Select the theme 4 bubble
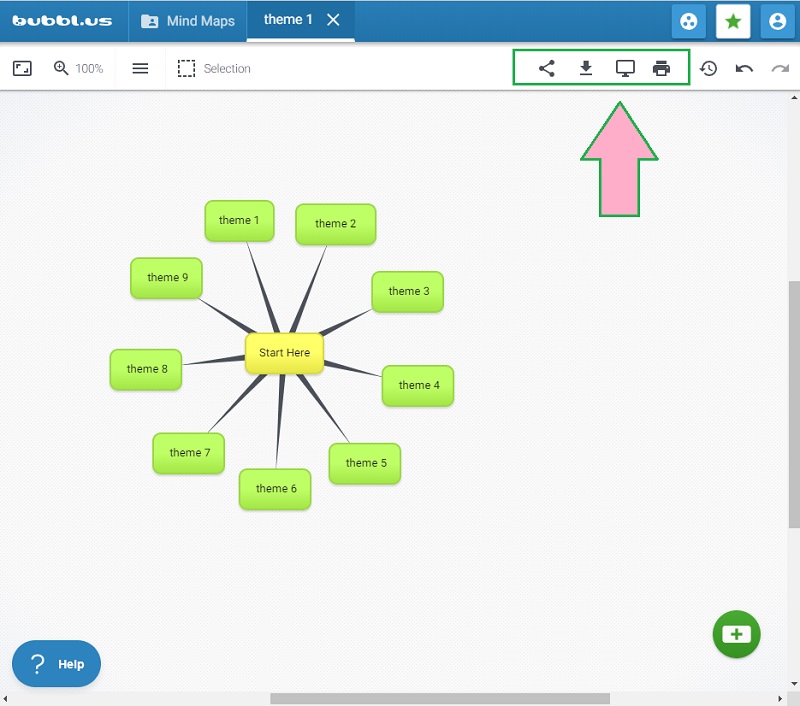This screenshot has height=706, width=800. point(418,386)
